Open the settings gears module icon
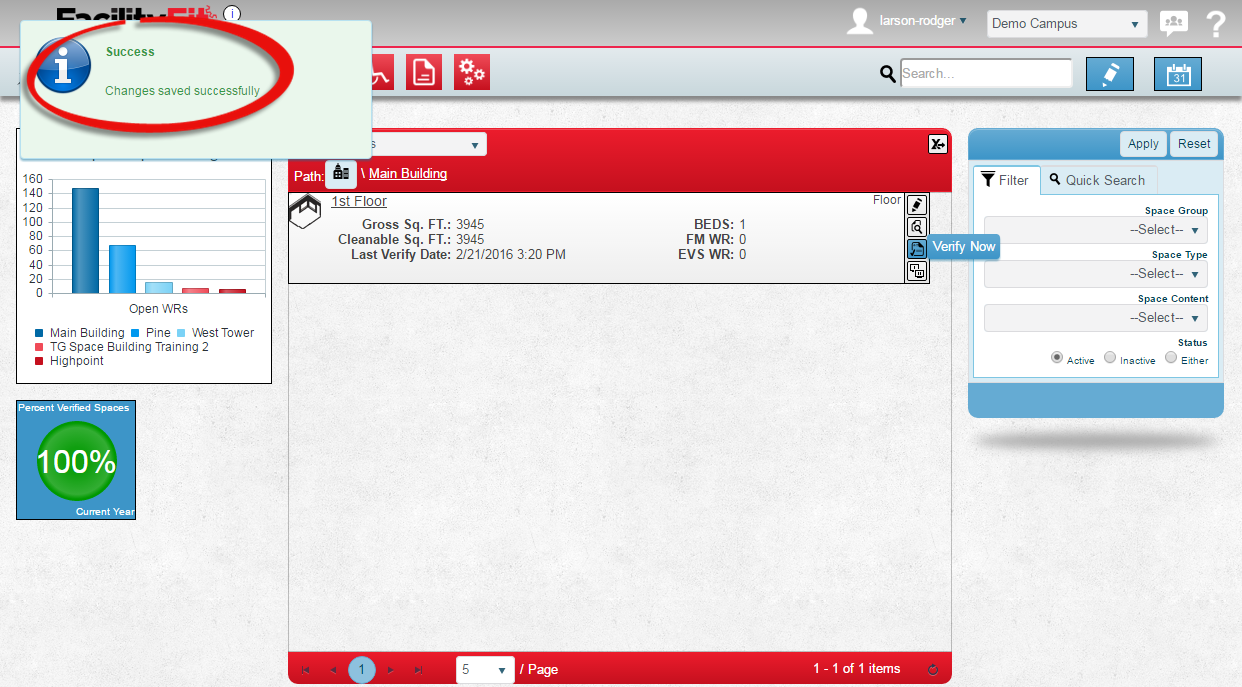This screenshot has height=687, width=1242. [x=471, y=73]
